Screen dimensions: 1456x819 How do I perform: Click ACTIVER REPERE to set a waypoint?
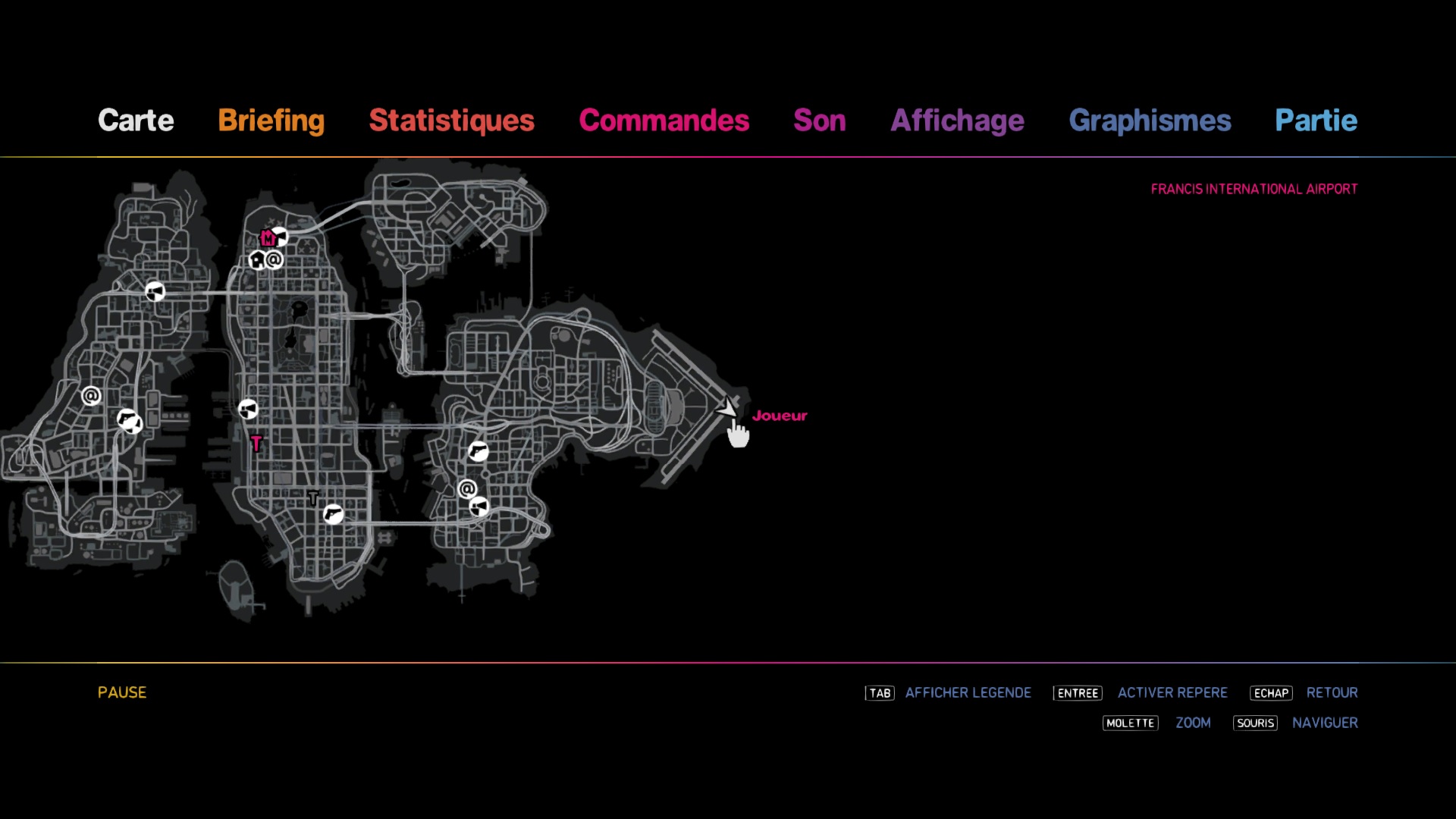(x=1172, y=693)
